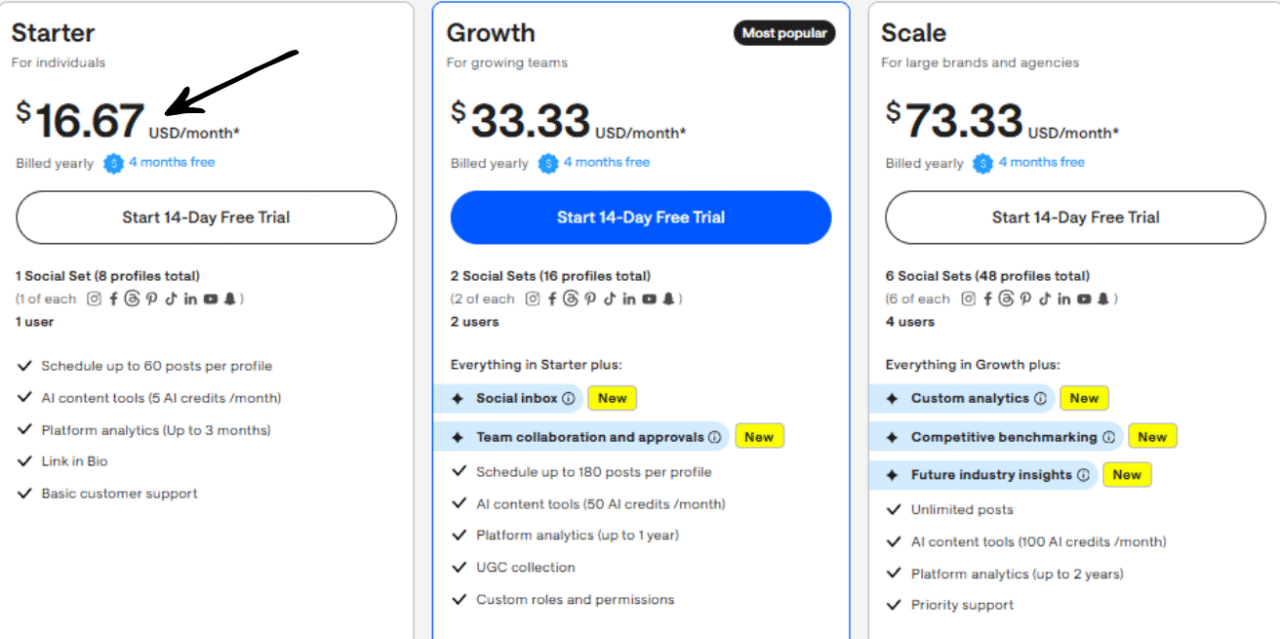Click Start 14-Day Free Trial on Scale plan

click(1074, 217)
